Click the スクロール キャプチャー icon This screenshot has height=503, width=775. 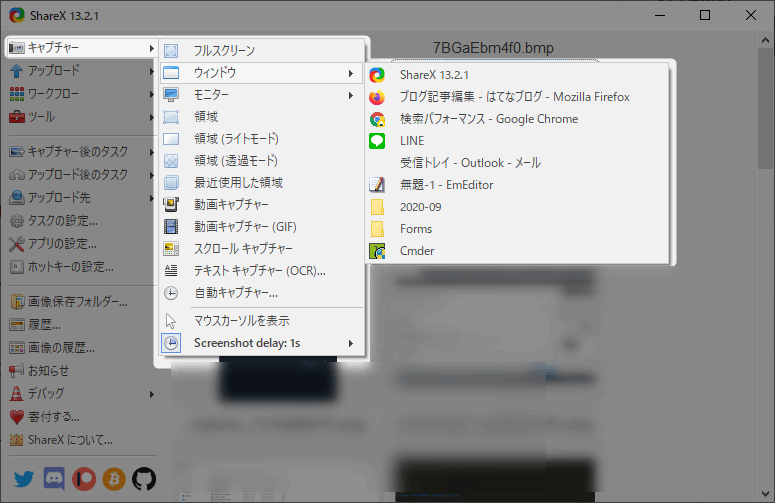[171, 249]
